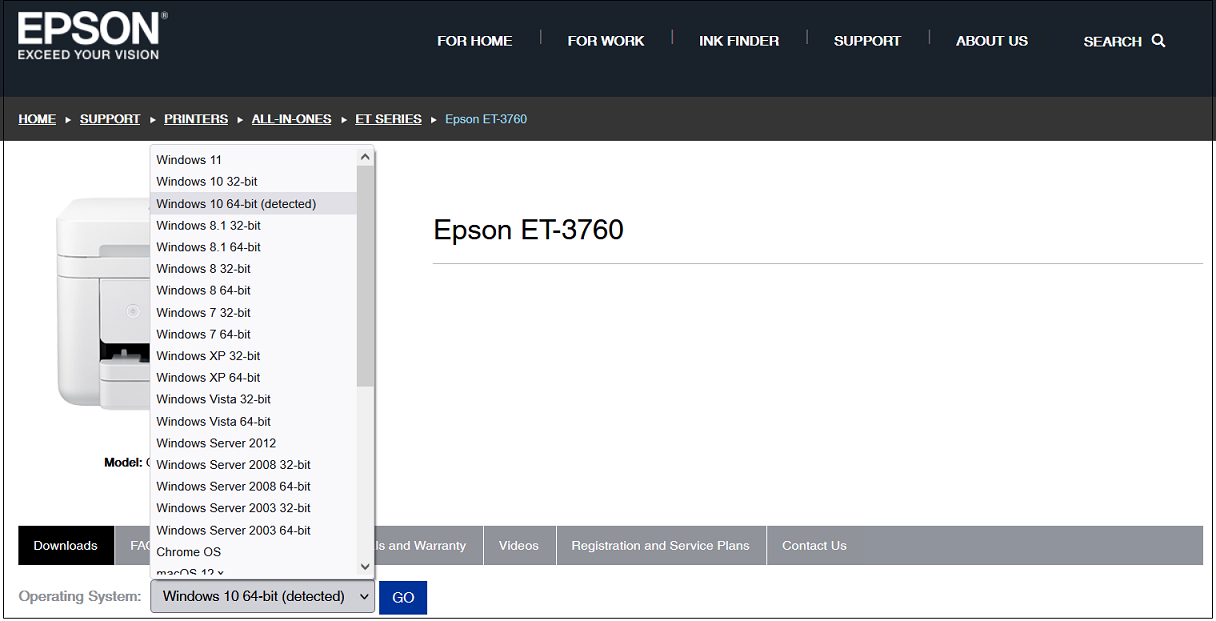Image resolution: width=1216 pixels, height=621 pixels.
Task: Open the SUPPORT menu in header
Action: coord(867,41)
